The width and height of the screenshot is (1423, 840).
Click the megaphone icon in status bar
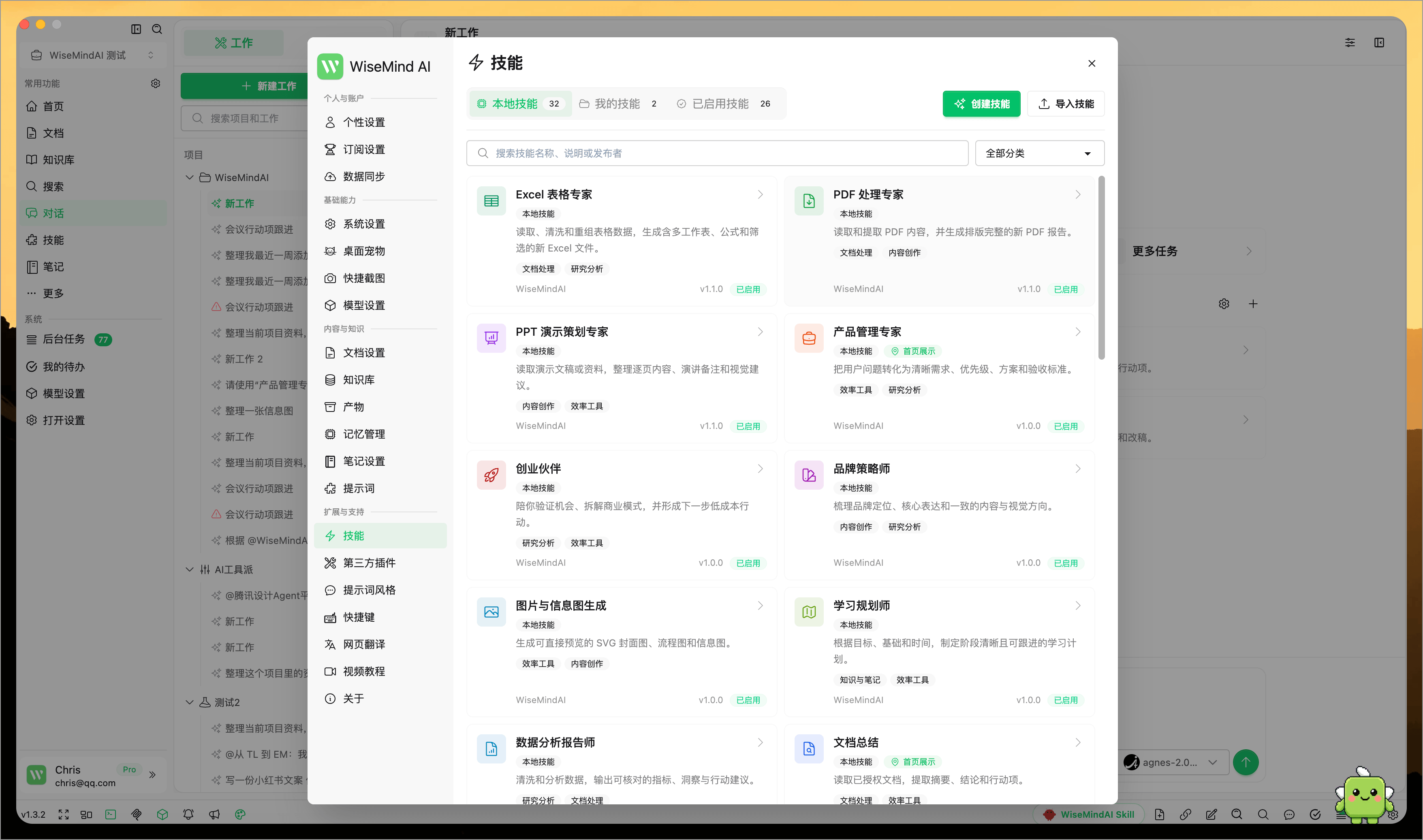click(214, 814)
